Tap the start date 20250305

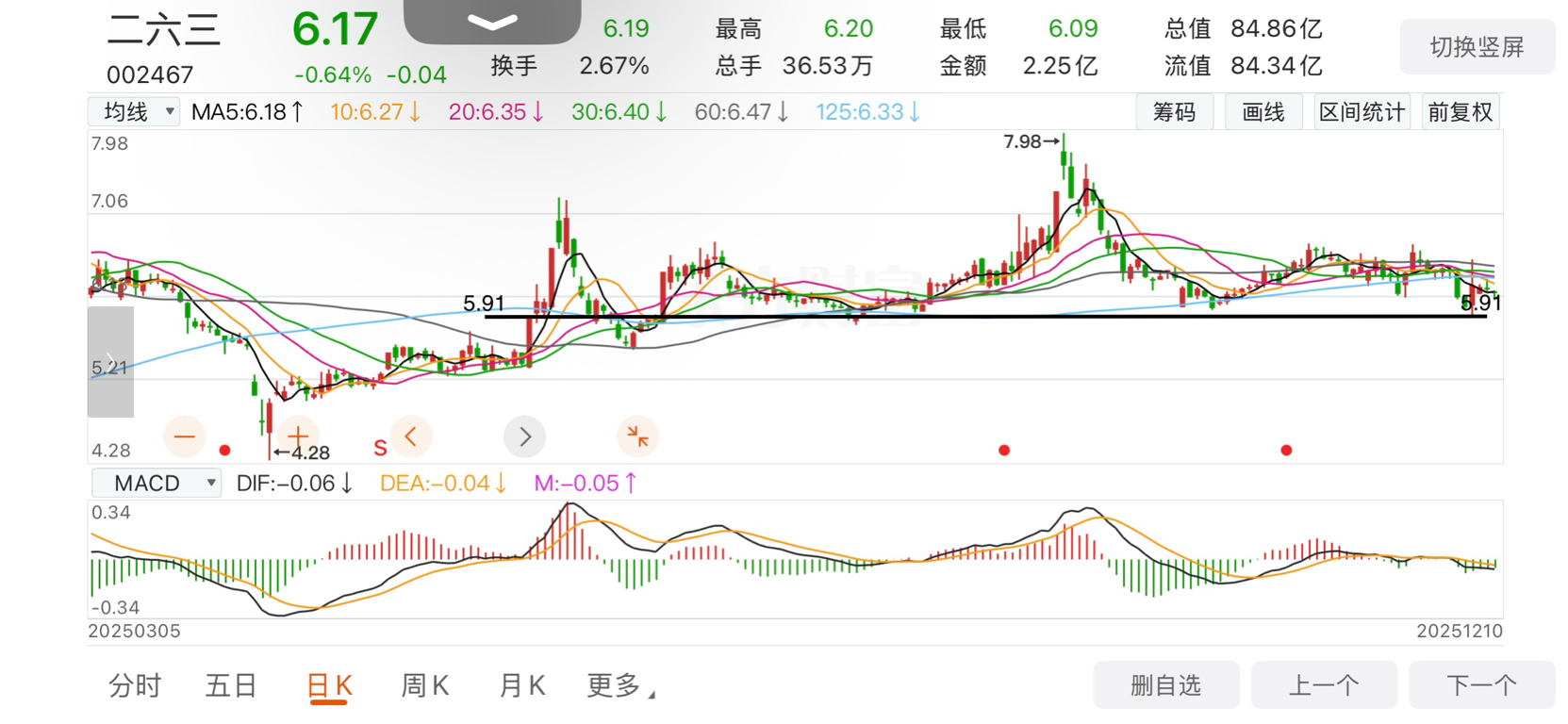134,632
